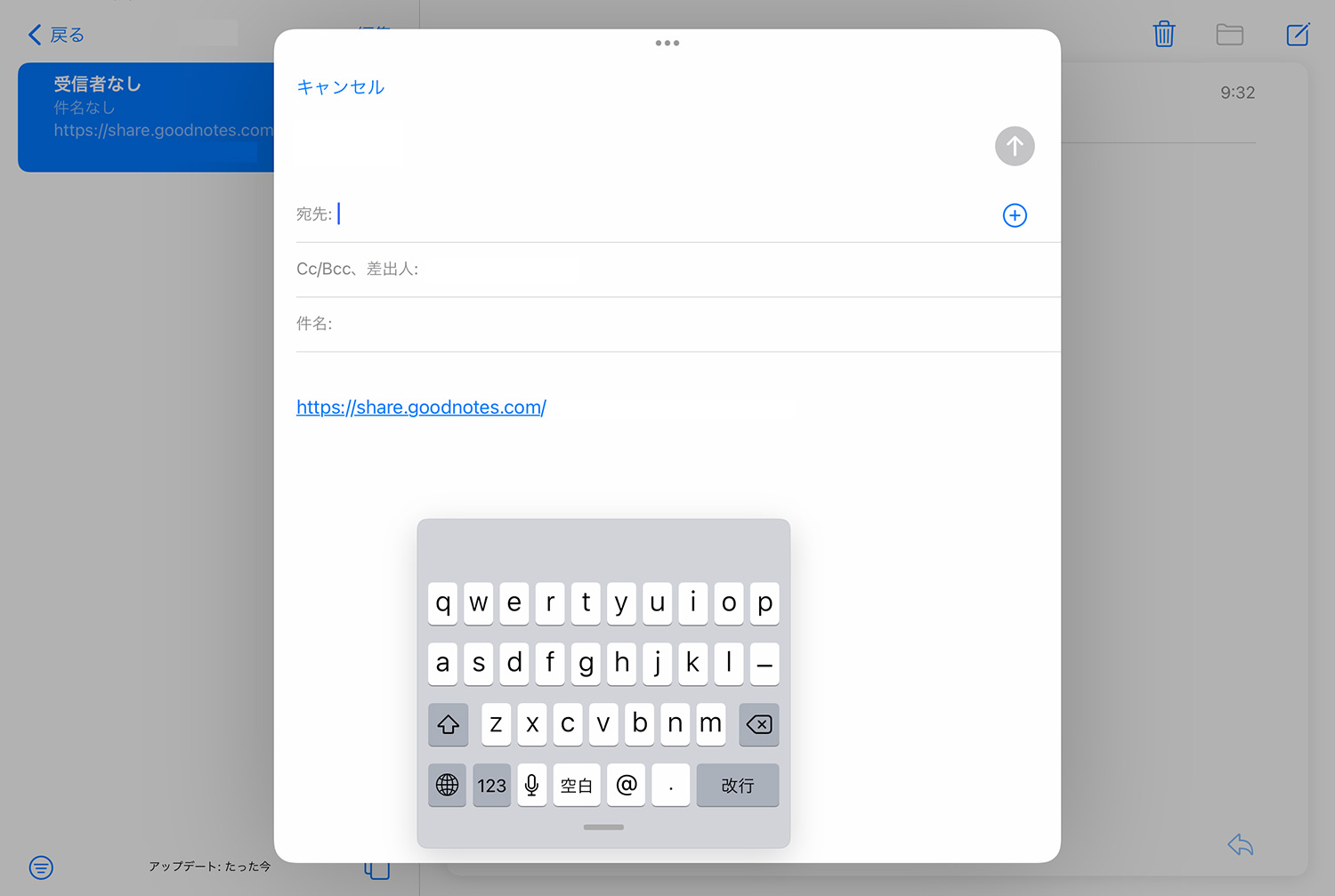Tap the 空白 space key
This screenshot has width=1335, height=896.
(577, 785)
